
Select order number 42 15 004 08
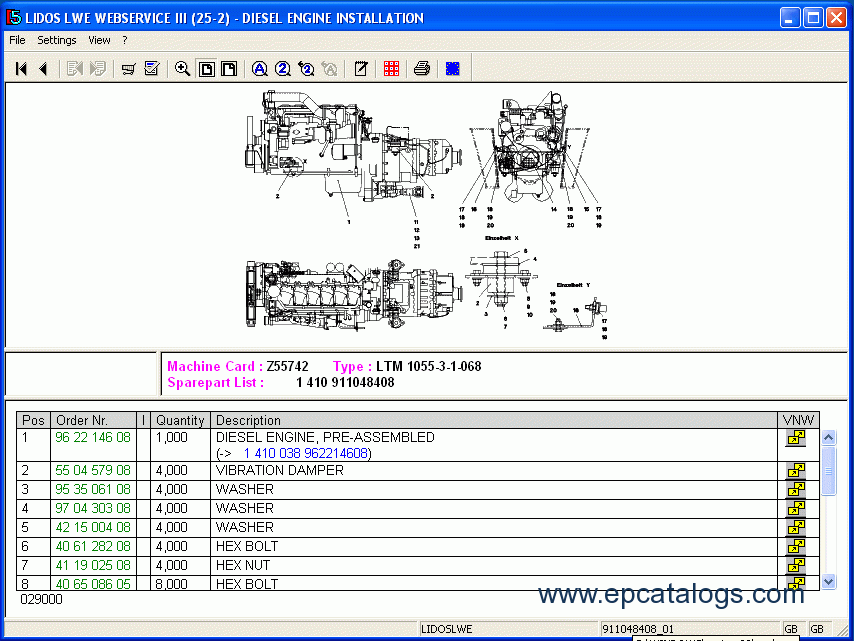tap(93, 528)
